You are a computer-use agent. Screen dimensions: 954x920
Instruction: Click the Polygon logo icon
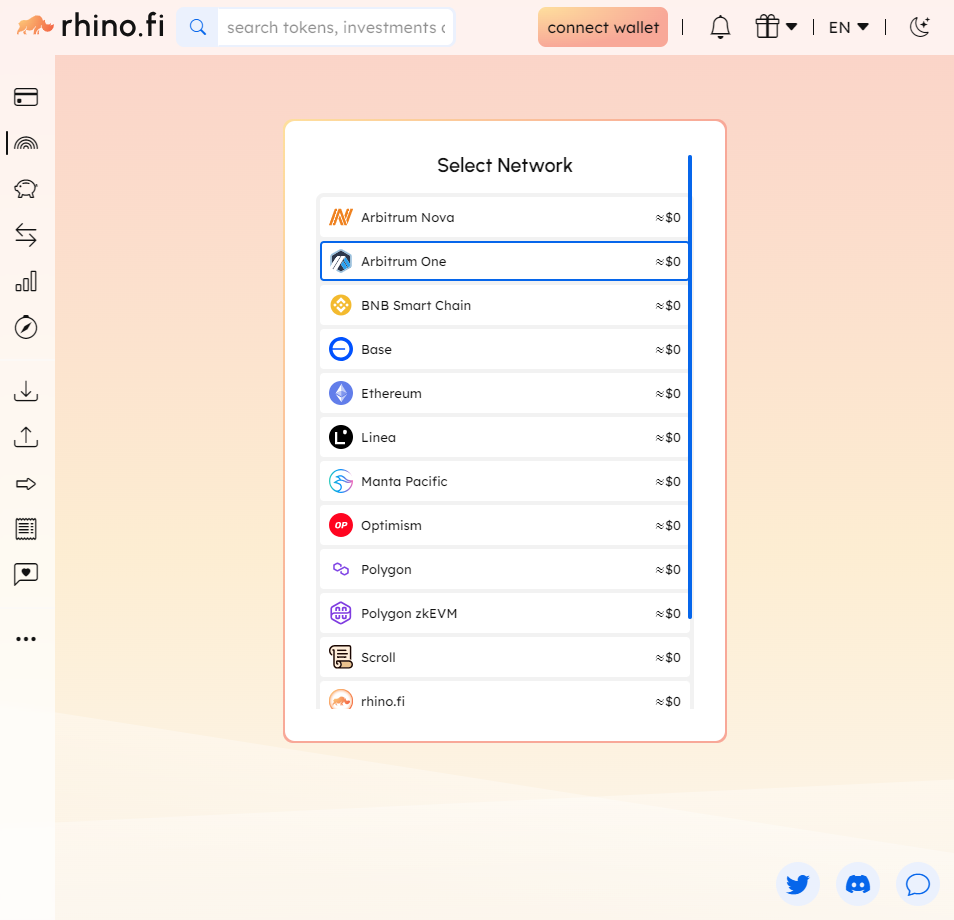click(x=341, y=569)
